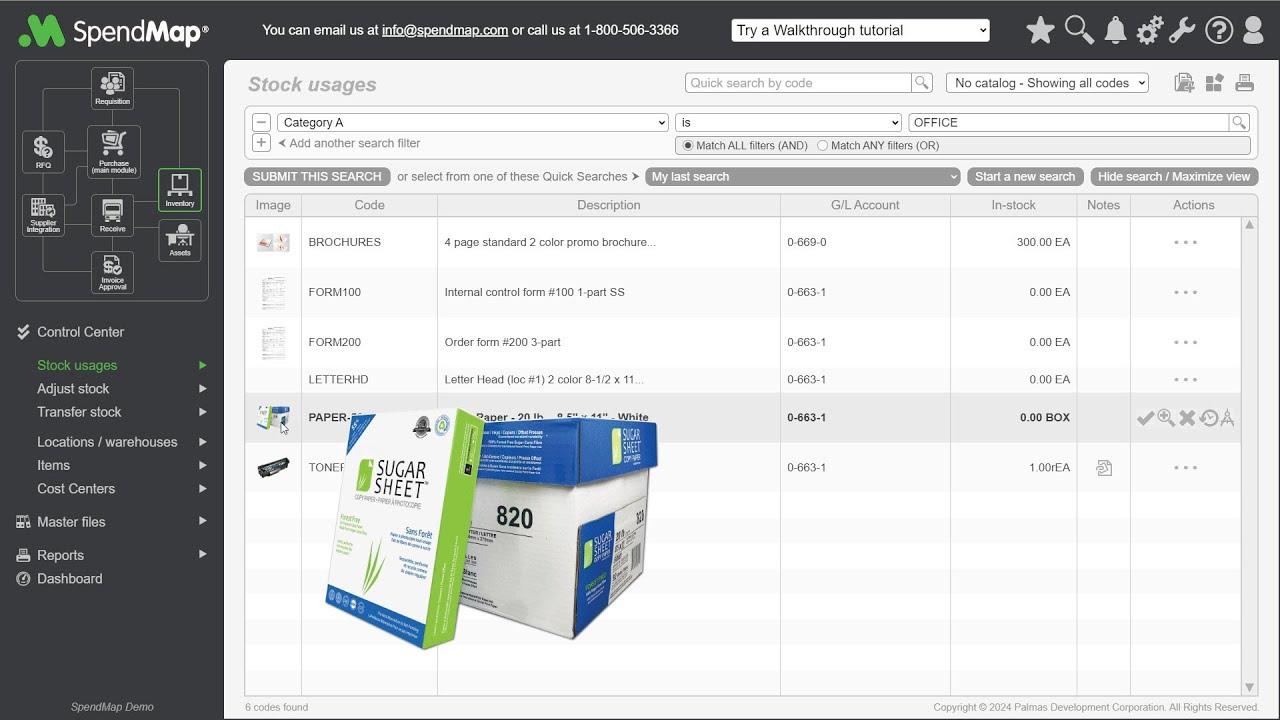Viewport: 1280px width, 720px height.
Task: Sort by the G/L Account column header
Action: click(865, 205)
